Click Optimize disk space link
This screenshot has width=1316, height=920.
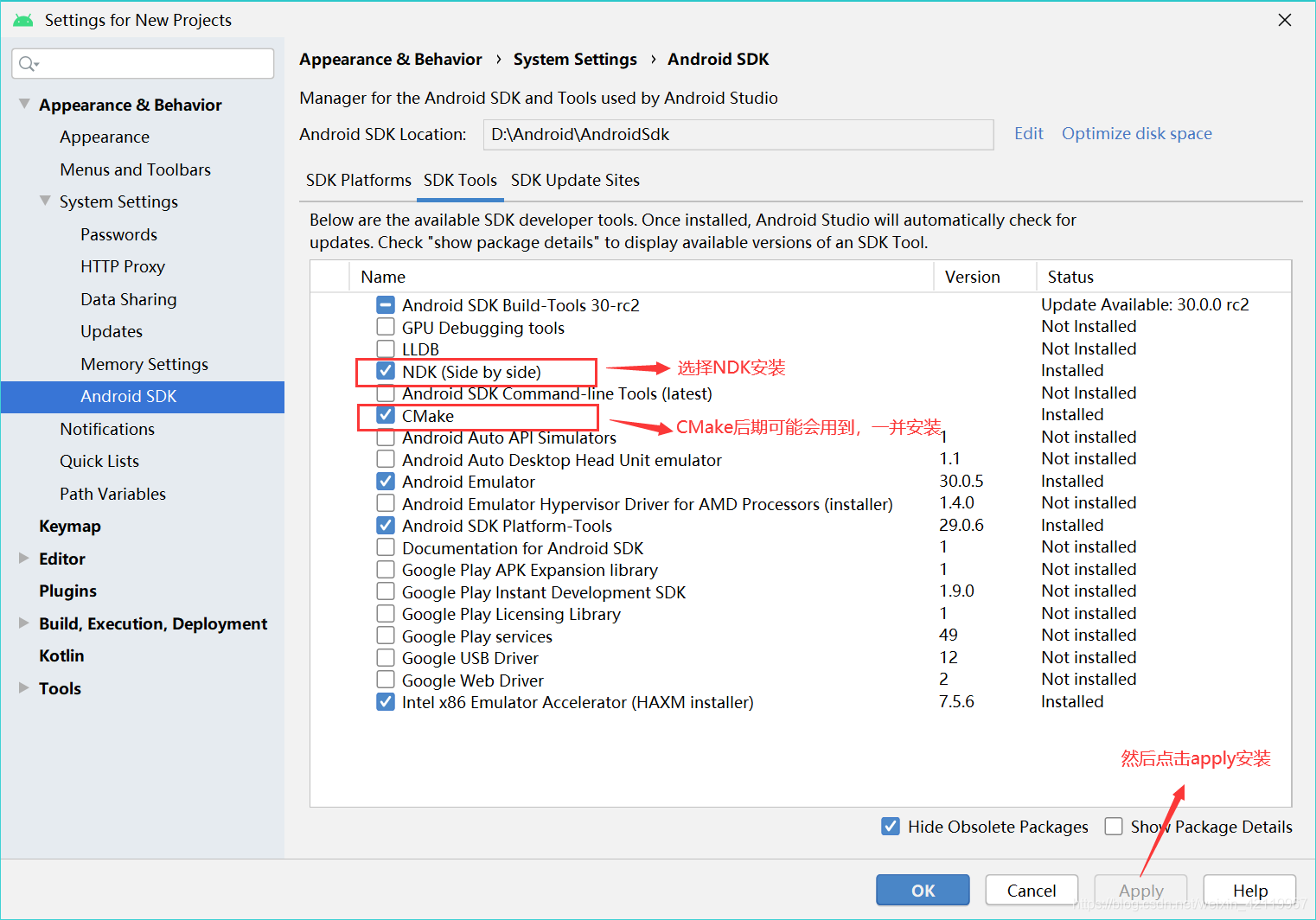1137,133
